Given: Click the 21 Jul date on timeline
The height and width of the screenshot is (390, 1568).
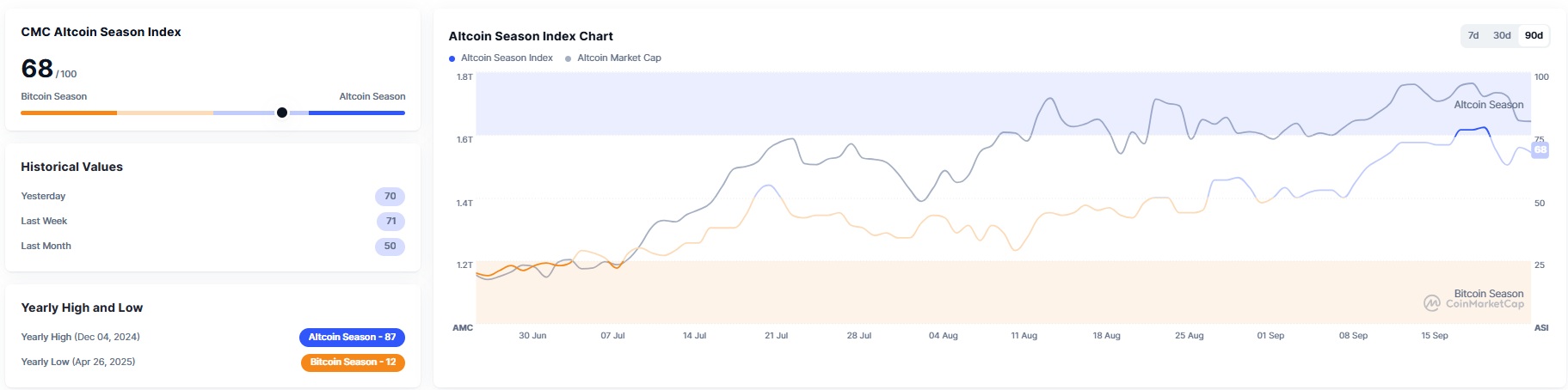Looking at the screenshot, I should (x=776, y=336).
